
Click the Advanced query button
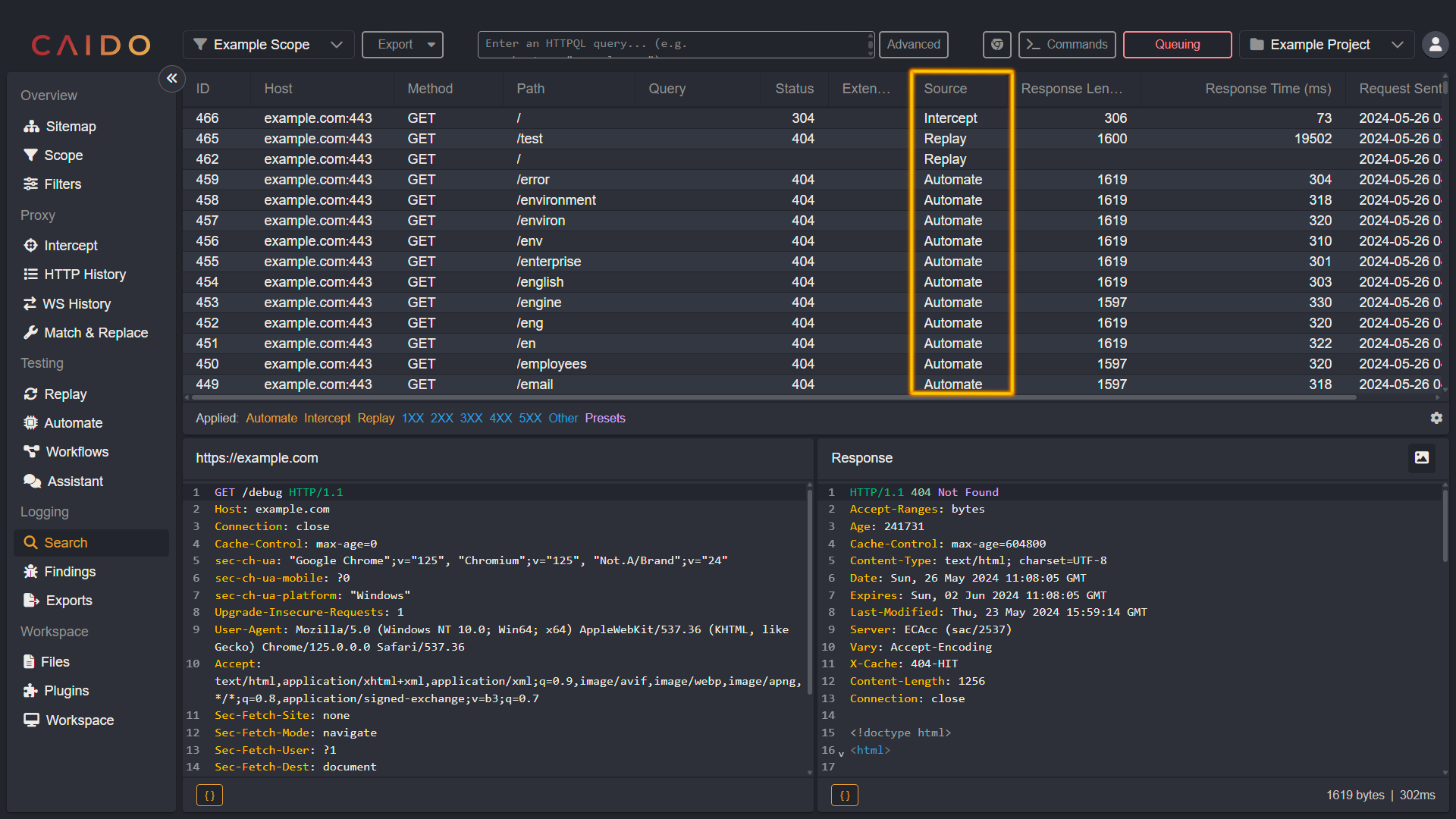pos(913,43)
